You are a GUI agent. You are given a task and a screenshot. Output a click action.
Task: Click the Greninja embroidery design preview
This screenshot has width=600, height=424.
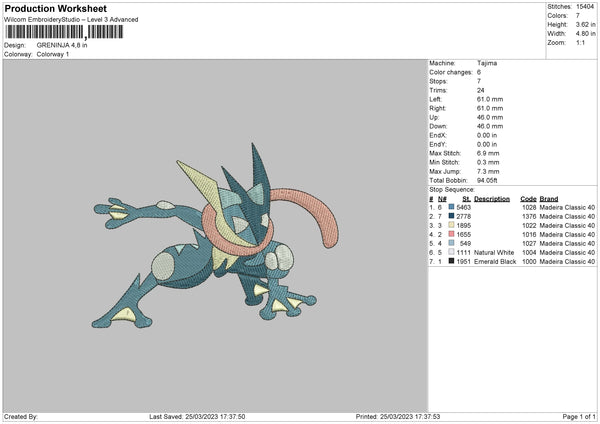216,236
